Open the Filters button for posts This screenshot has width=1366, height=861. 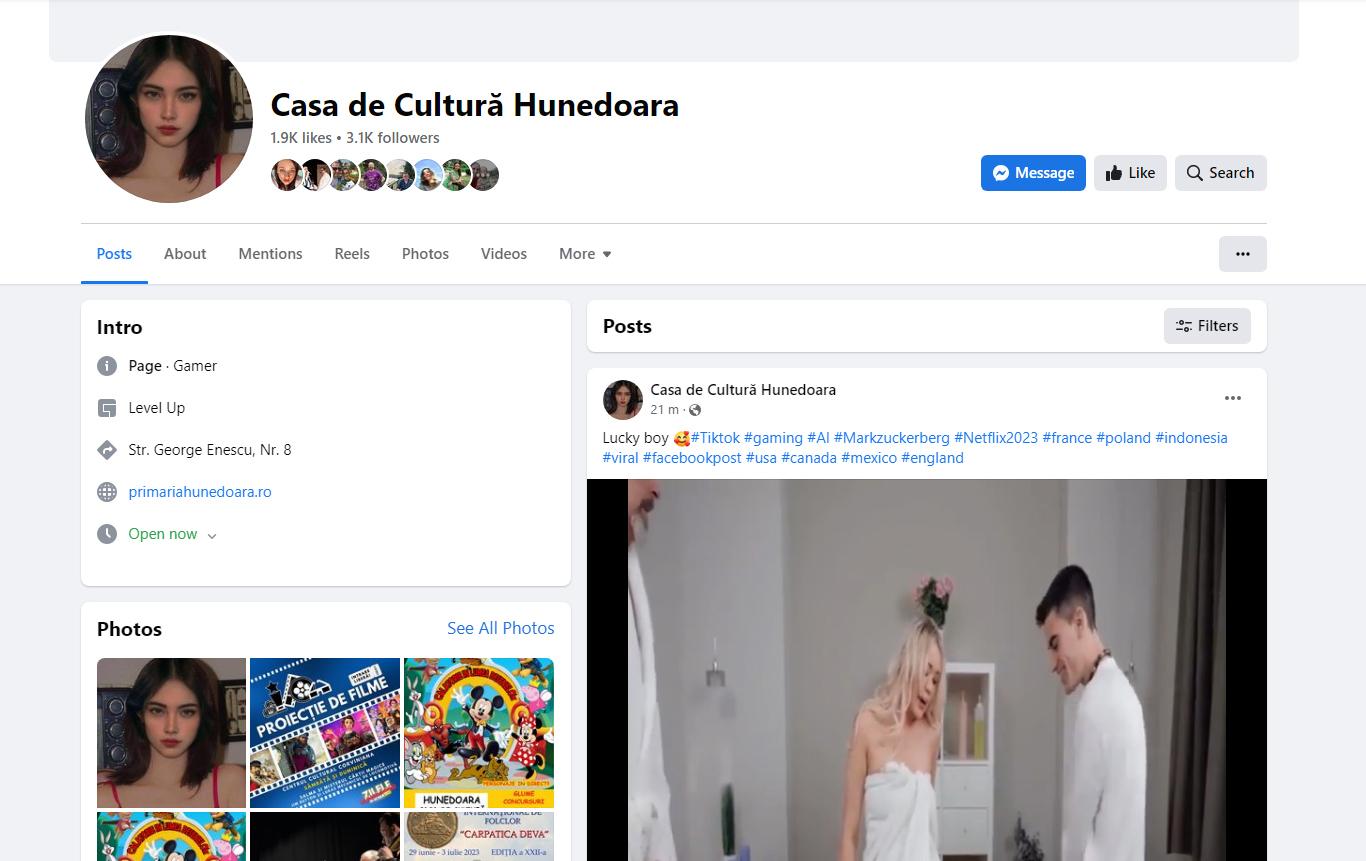[1207, 326]
